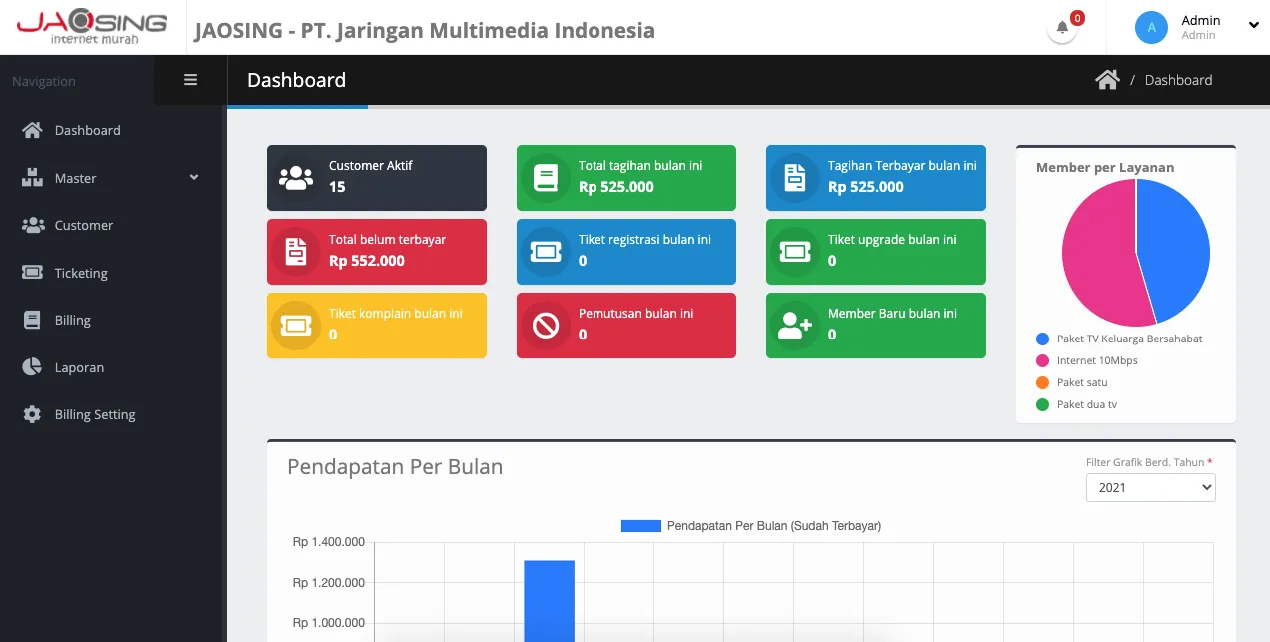Open the Tagihan Terbayar bulan ini card
This screenshot has height=642, width=1270.
(876, 178)
